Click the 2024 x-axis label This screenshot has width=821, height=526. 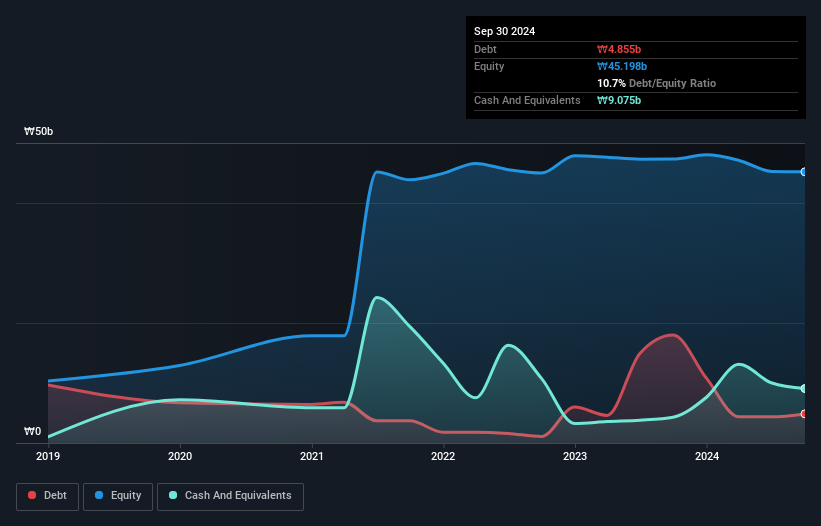(x=707, y=456)
